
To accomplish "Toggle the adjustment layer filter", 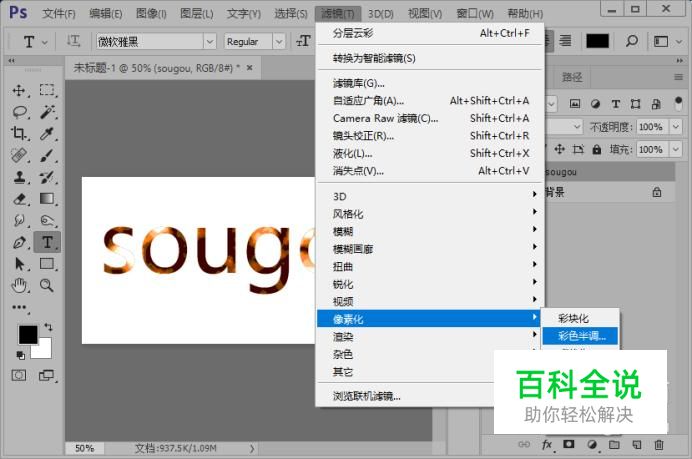I will point(595,104).
